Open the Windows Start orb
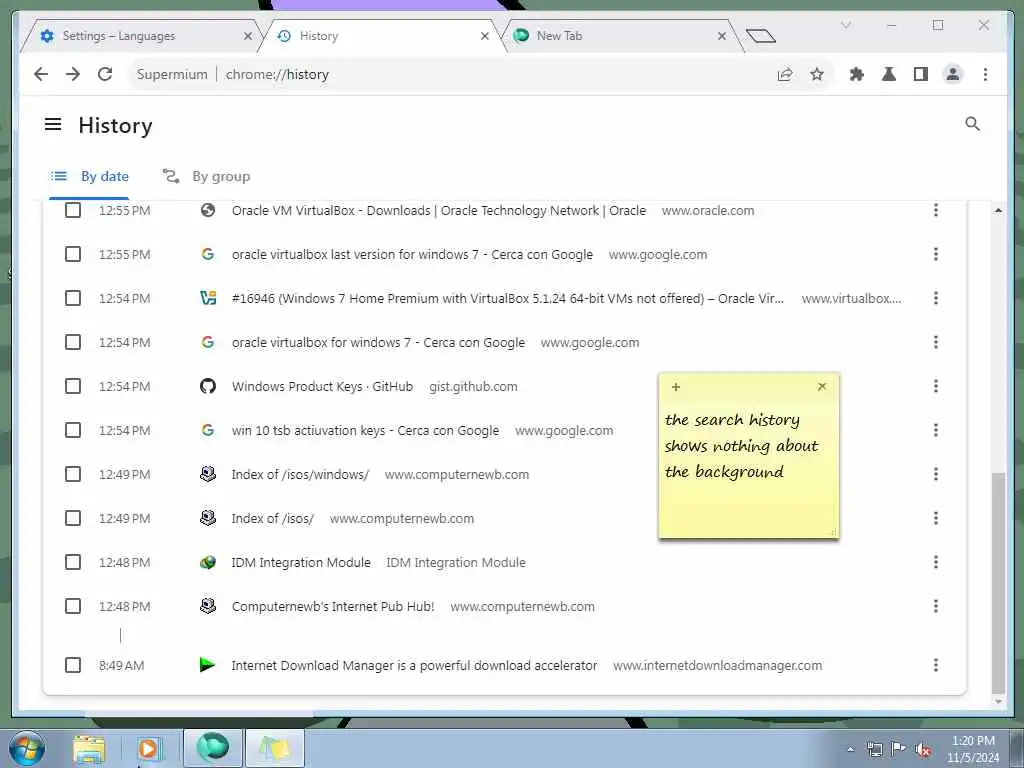The width and height of the screenshot is (1024, 768). (x=27, y=748)
